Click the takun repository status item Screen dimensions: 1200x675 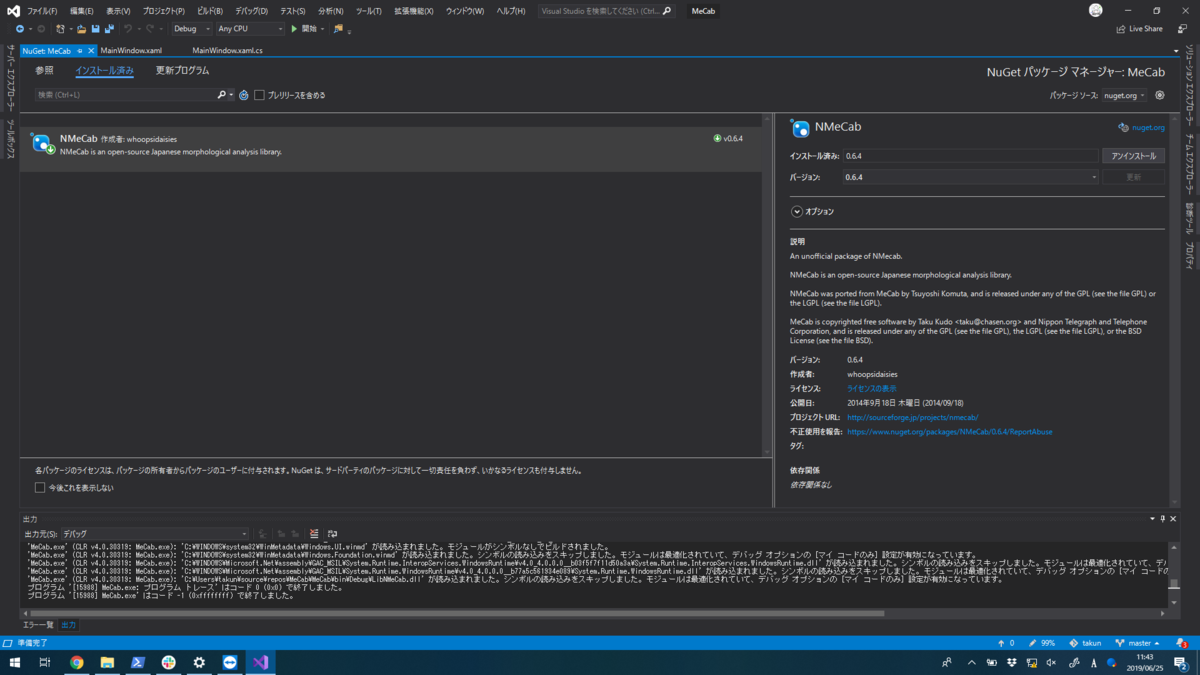[x=1085, y=643]
